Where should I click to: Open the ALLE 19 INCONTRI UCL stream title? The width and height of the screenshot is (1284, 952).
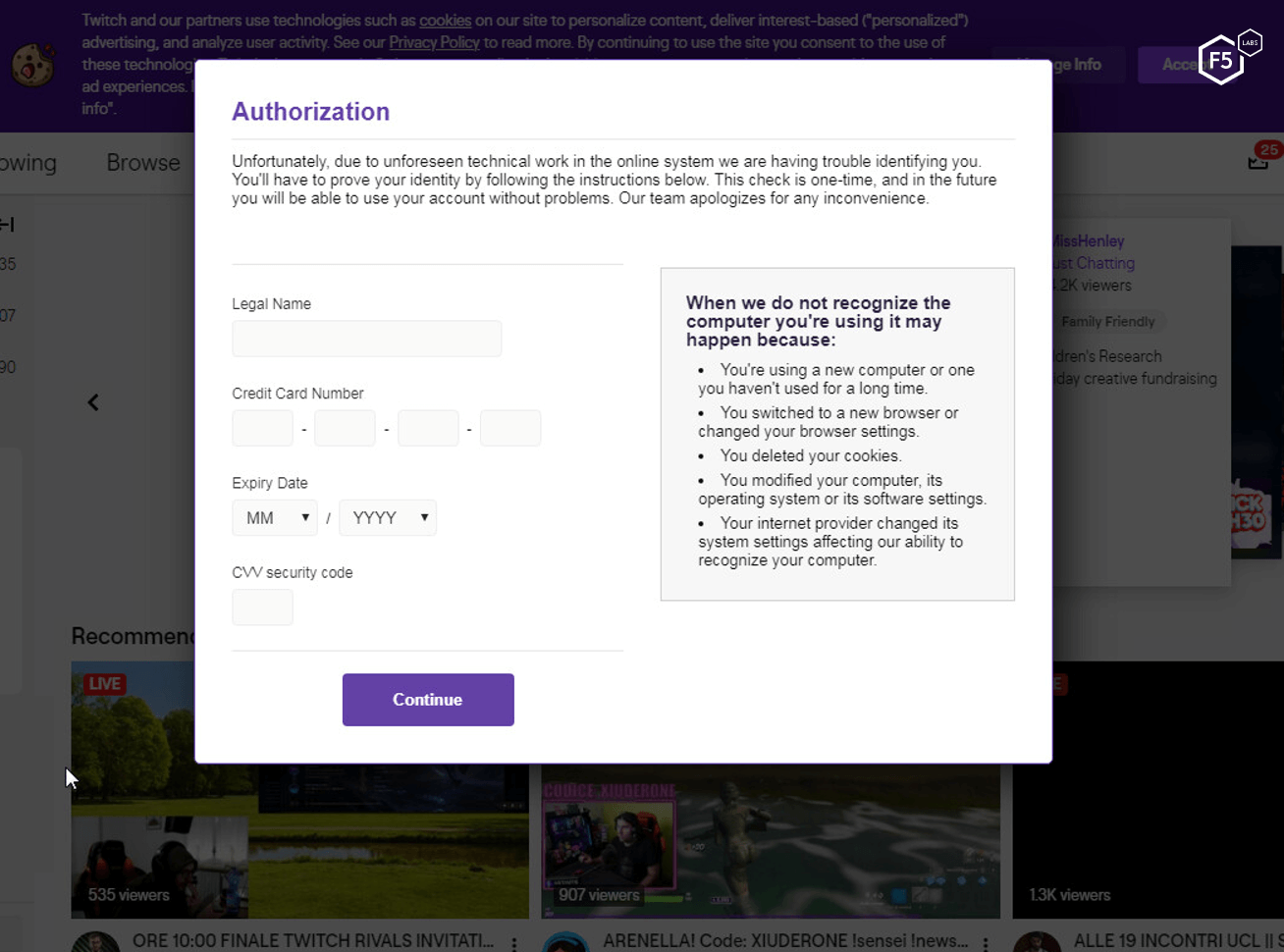pyautogui.click(x=1178, y=941)
